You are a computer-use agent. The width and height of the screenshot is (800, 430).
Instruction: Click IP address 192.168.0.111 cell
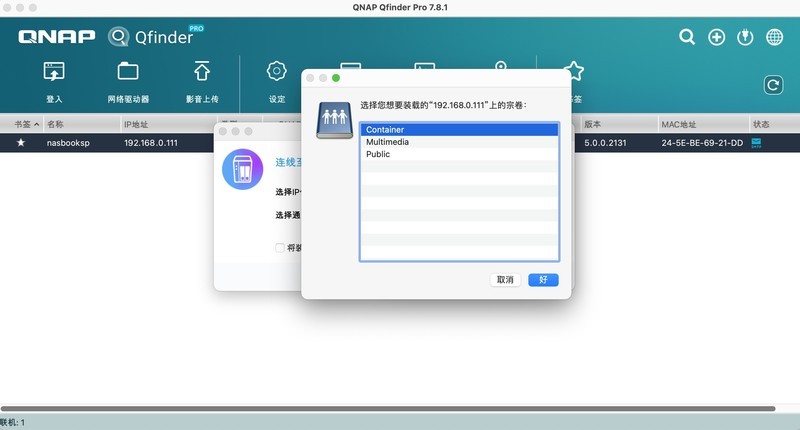(151, 143)
